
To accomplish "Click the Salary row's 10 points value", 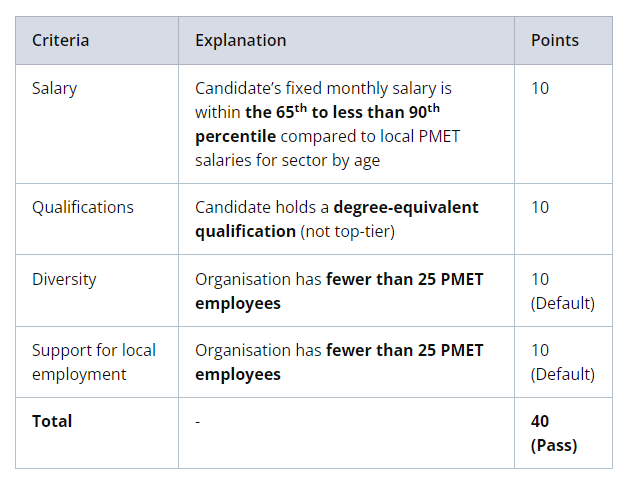I will pos(540,88).
